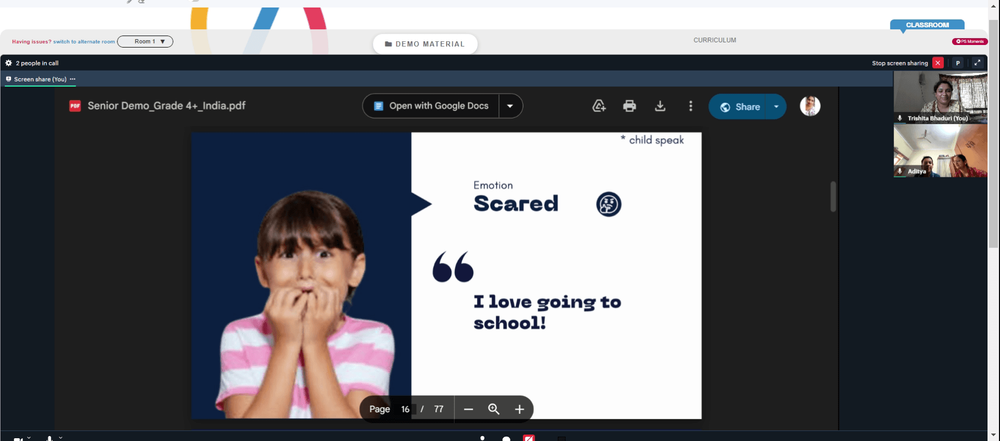This screenshot has width=1000, height=441.
Task: Click switch to alternate room link
Action: point(84,41)
